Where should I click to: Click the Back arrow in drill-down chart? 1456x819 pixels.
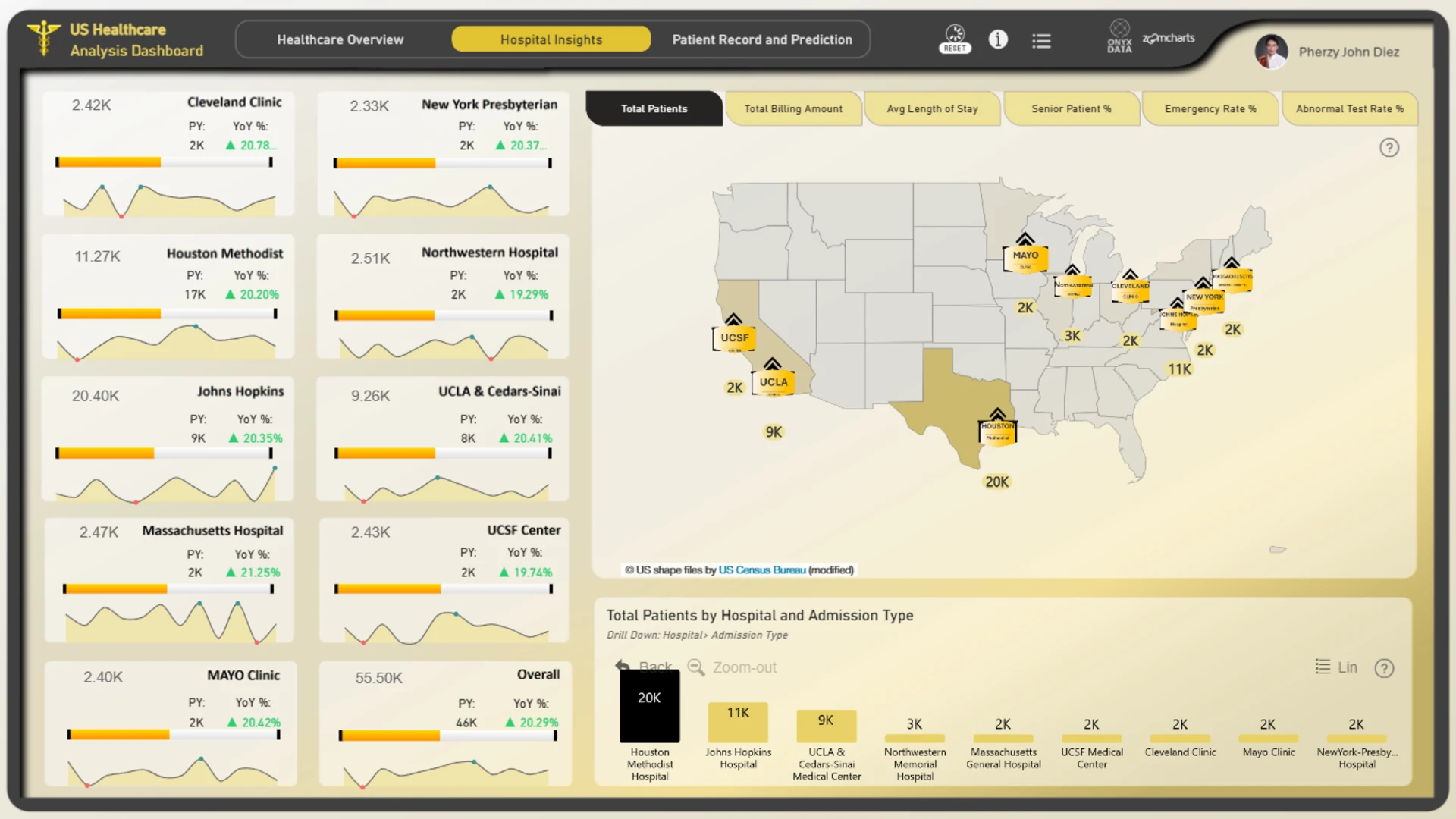[623, 667]
